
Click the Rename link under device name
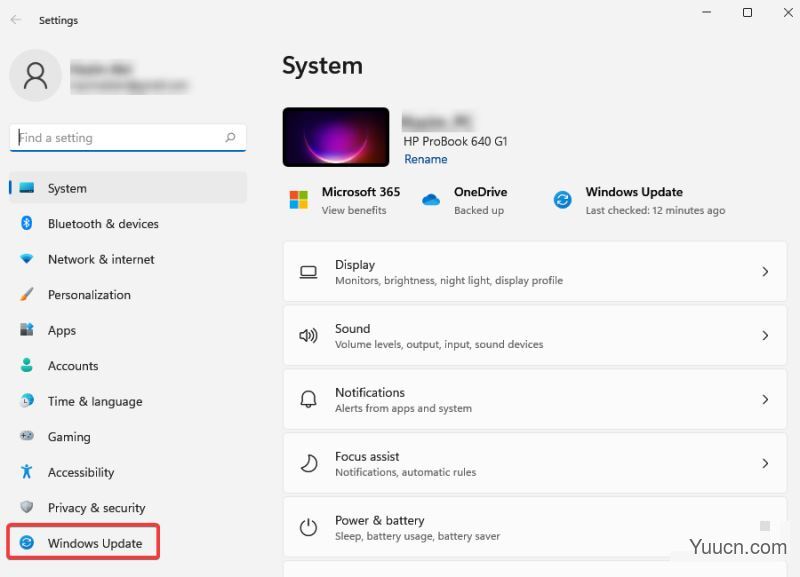coord(426,159)
